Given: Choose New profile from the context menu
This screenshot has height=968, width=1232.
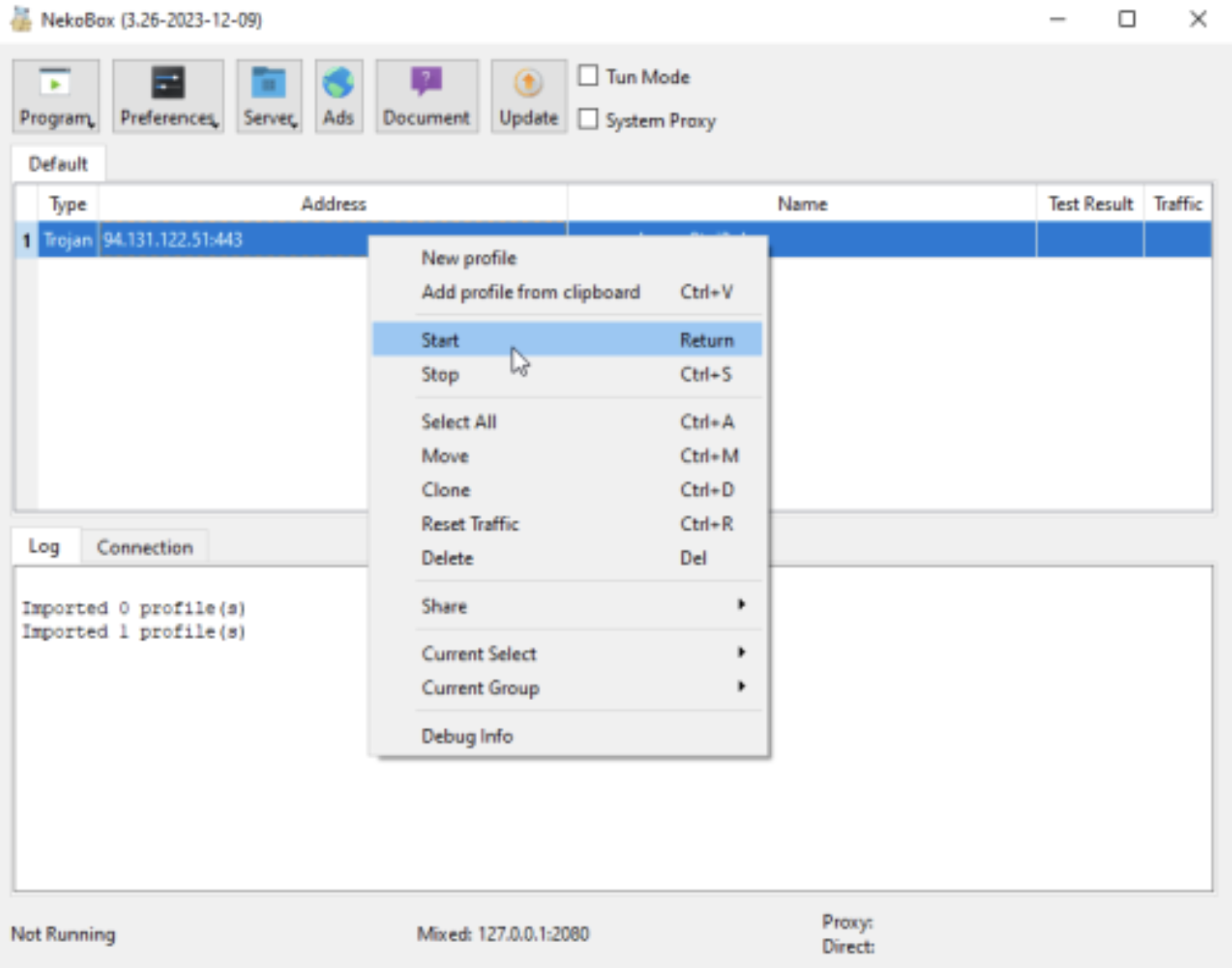Looking at the screenshot, I should tap(567, 258).
